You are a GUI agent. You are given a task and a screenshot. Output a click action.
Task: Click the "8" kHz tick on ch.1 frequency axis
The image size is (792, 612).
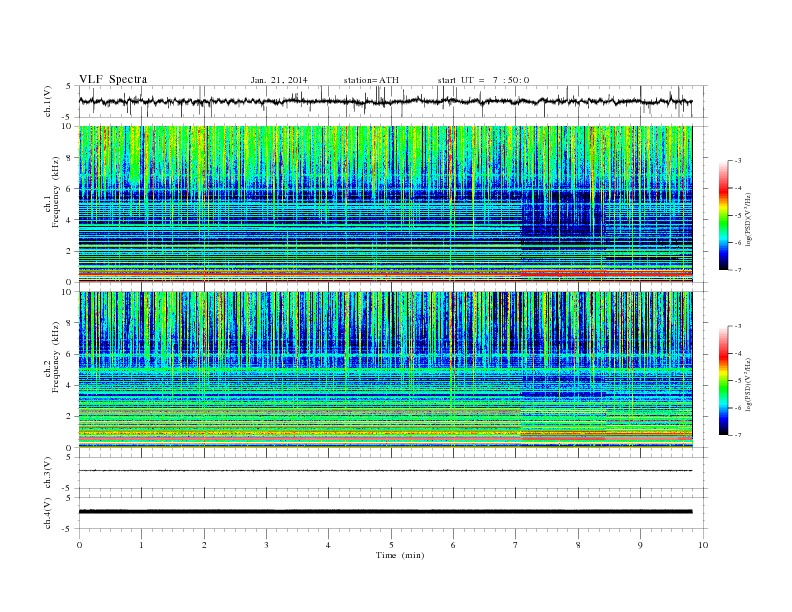click(x=69, y=158)
